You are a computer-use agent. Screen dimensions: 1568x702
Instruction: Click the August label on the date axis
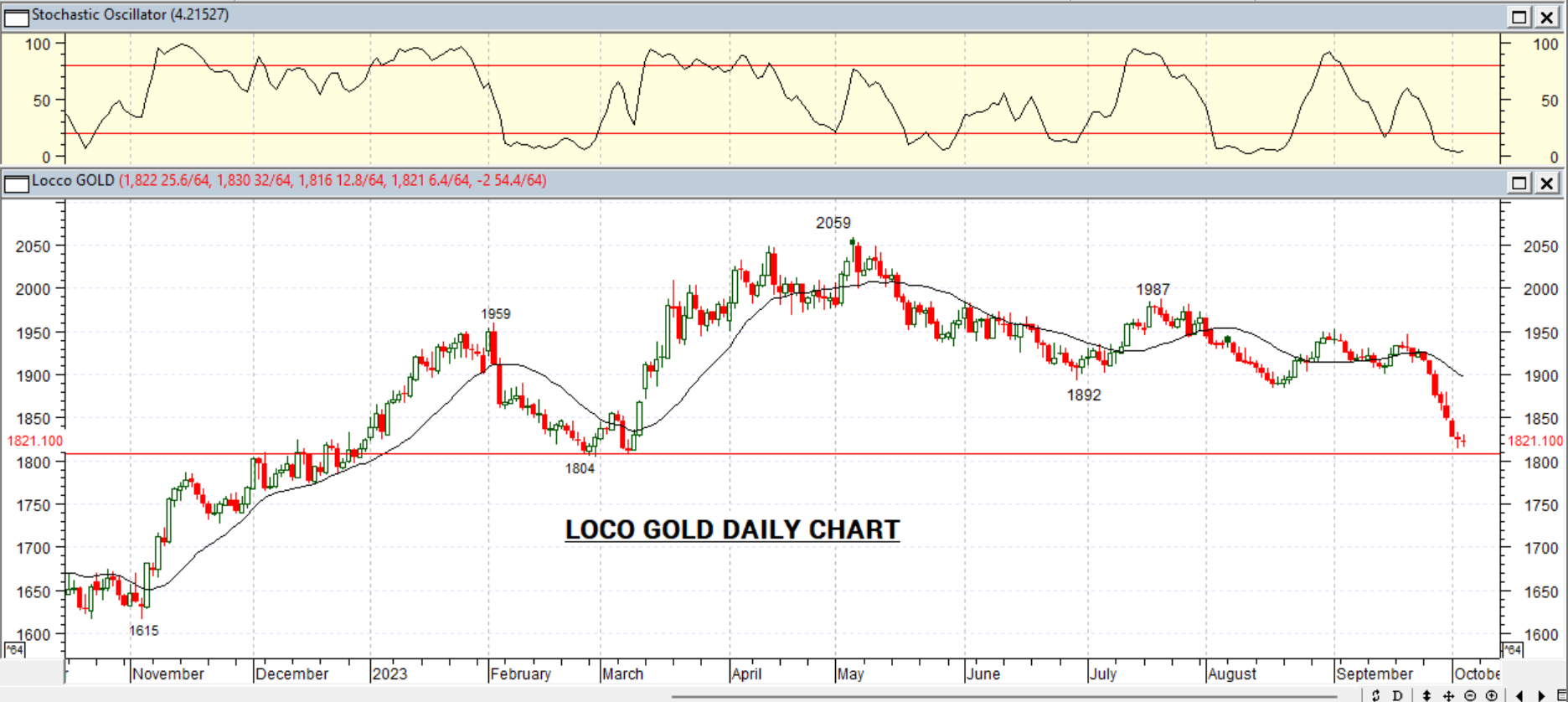(x=1232, y=674)
